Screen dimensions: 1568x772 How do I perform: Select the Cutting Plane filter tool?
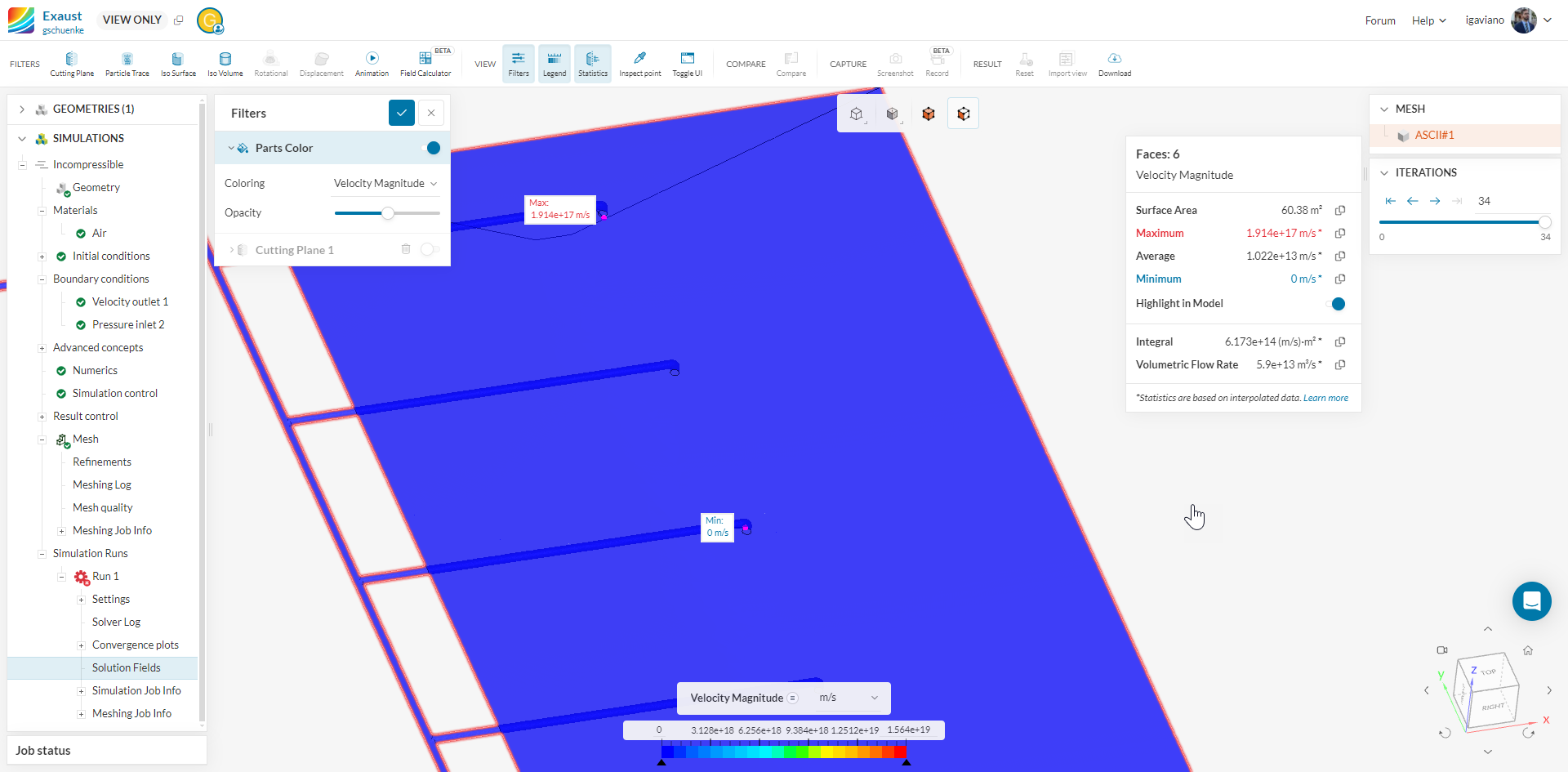tap(72, 64)
